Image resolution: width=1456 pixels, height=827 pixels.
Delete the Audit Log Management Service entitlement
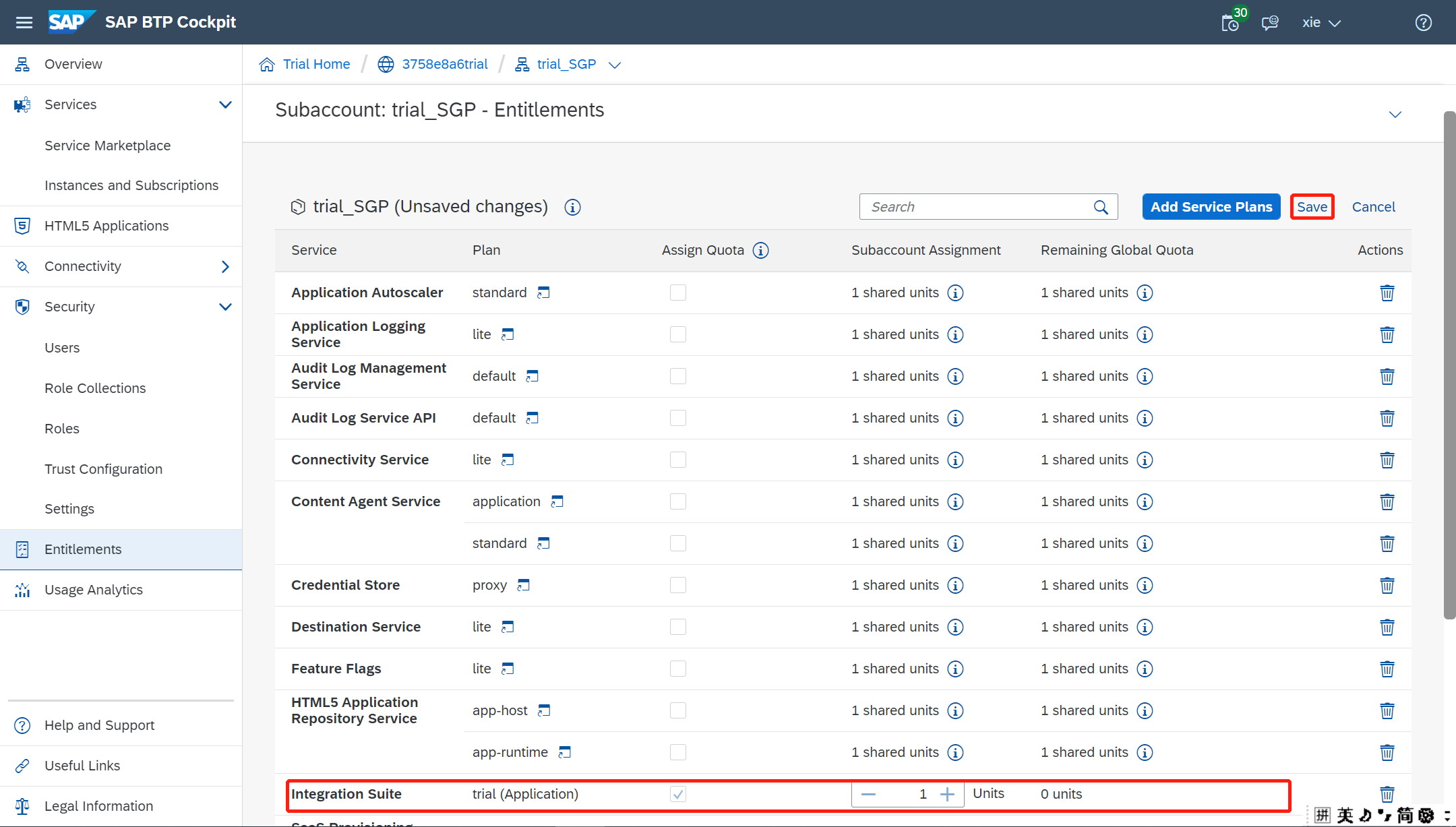1387,377
